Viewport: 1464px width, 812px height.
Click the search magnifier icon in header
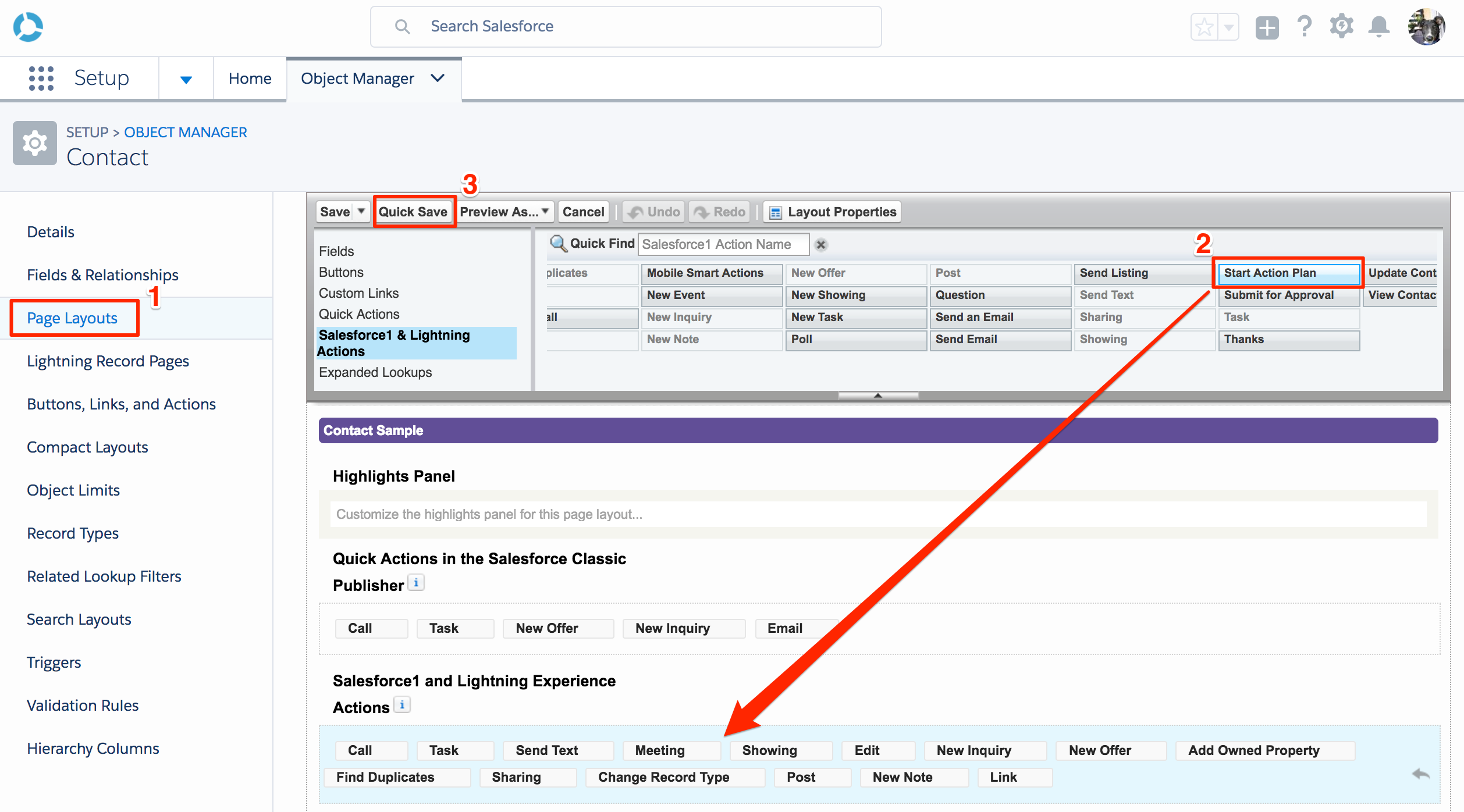tap(402, 26)
